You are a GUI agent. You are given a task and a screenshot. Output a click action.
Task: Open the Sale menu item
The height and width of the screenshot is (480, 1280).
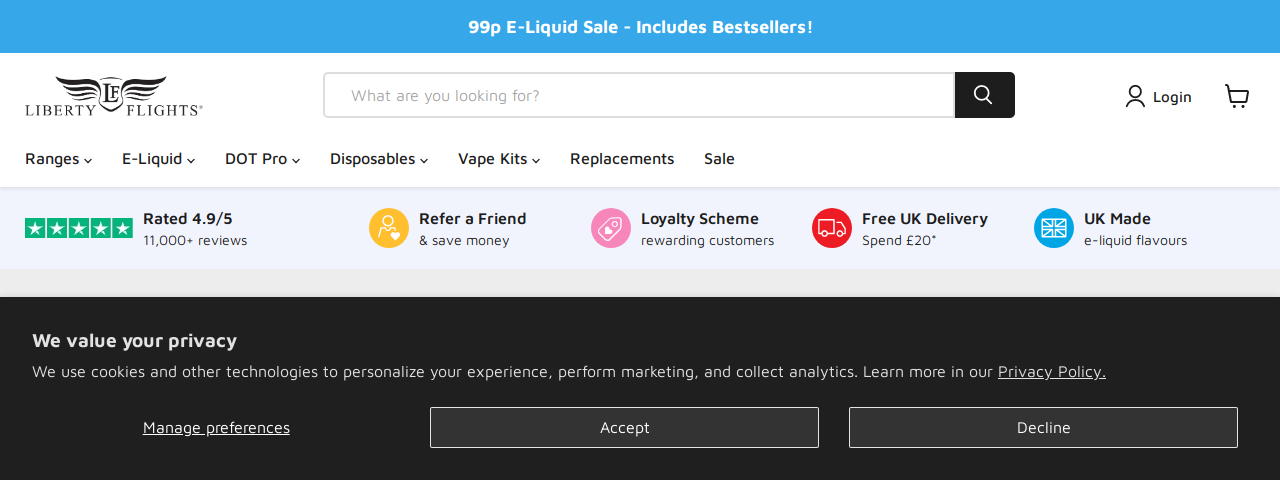coord(719,159)
